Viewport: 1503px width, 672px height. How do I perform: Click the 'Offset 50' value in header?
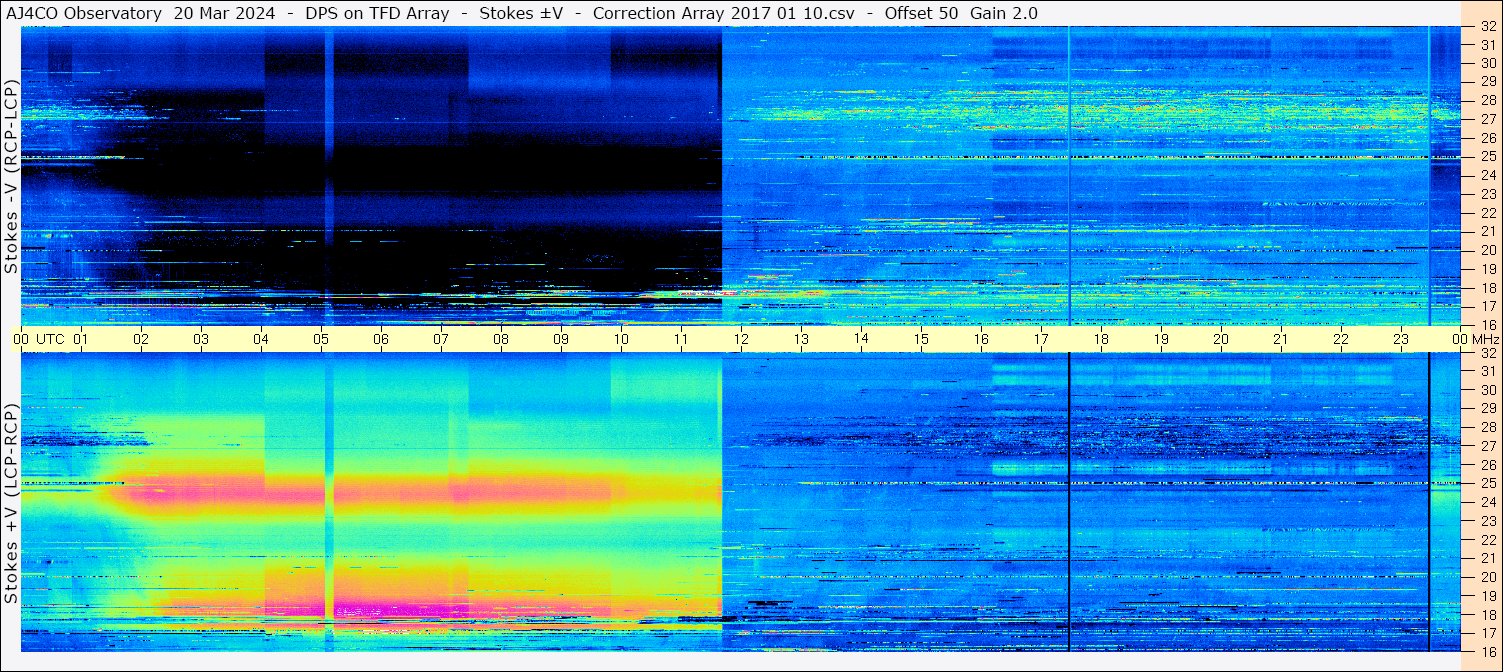click(920, 13)
